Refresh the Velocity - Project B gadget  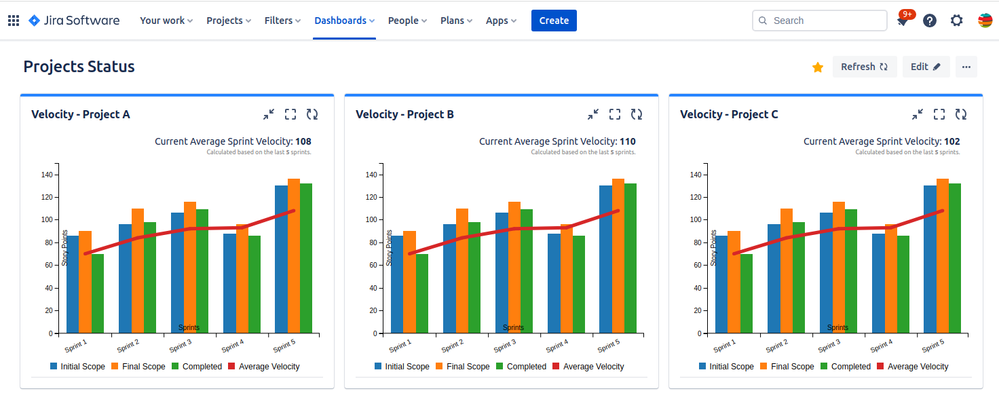coord(636,114)
